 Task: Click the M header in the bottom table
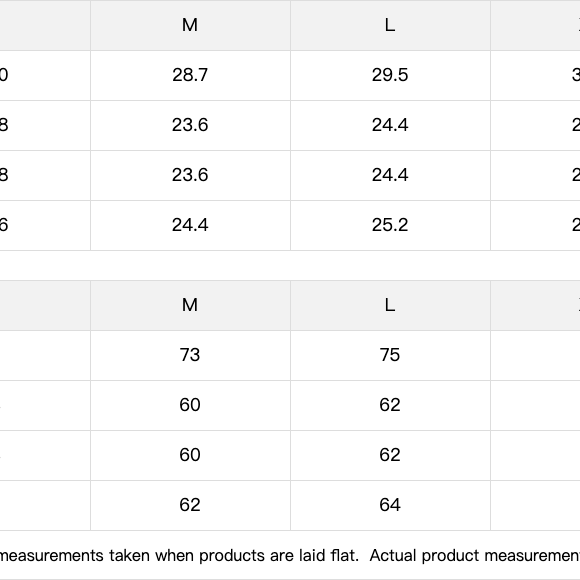point(190,305)
